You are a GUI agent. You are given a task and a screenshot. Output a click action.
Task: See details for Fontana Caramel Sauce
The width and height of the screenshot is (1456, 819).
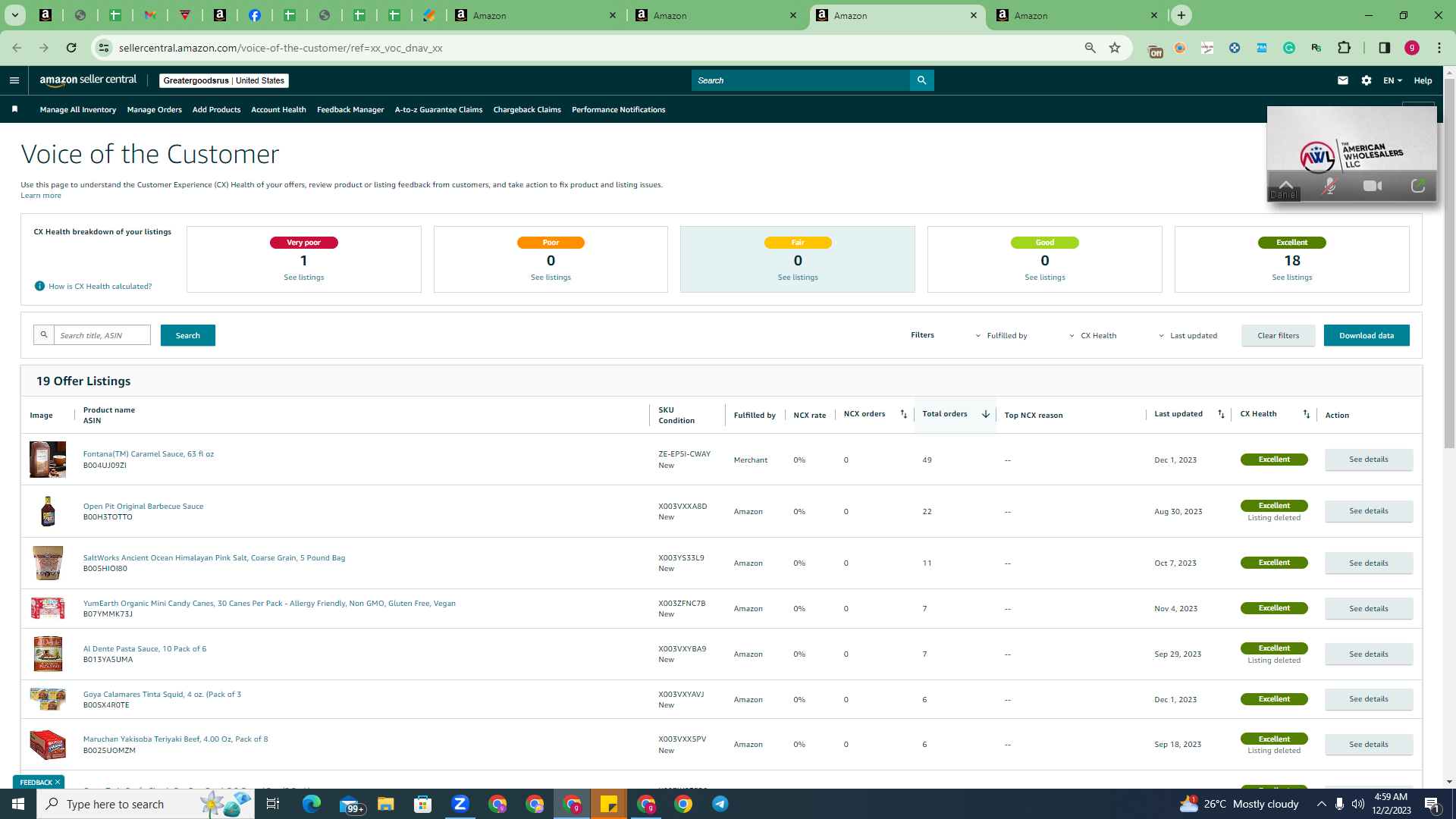1369,460
